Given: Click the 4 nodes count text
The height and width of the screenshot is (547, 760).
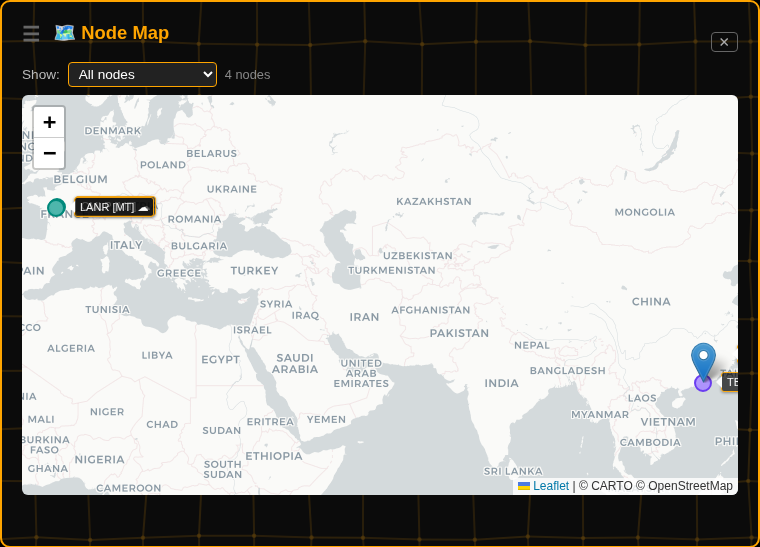Looking at the screenshot, I should (x=247, y=75).
